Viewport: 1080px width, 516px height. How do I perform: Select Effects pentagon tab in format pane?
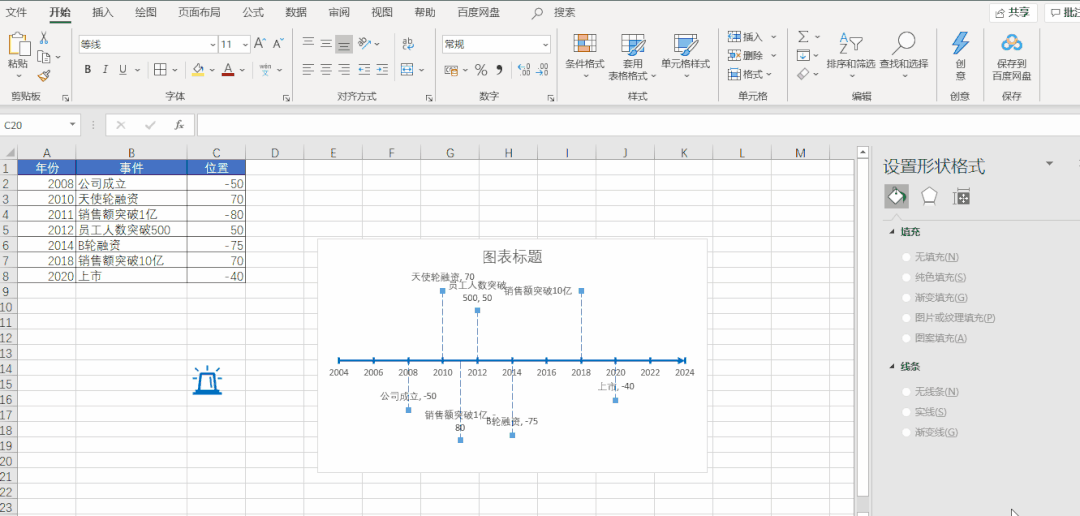(x=929, y=197)
